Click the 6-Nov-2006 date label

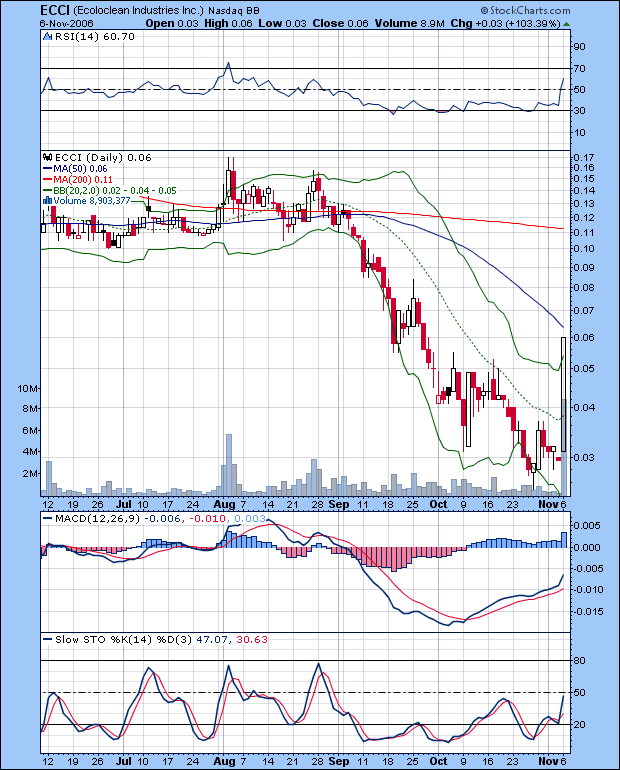pyautogui.click(x=66, y=24)
